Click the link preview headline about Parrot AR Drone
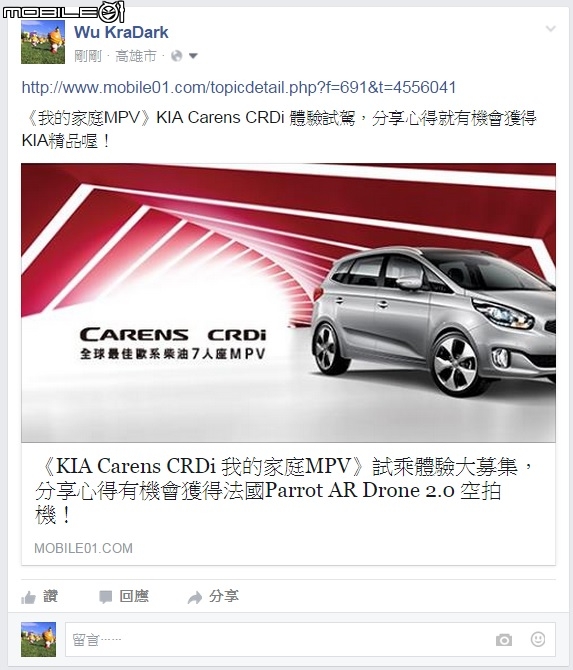The image size is (573, 670). [284, 491]
